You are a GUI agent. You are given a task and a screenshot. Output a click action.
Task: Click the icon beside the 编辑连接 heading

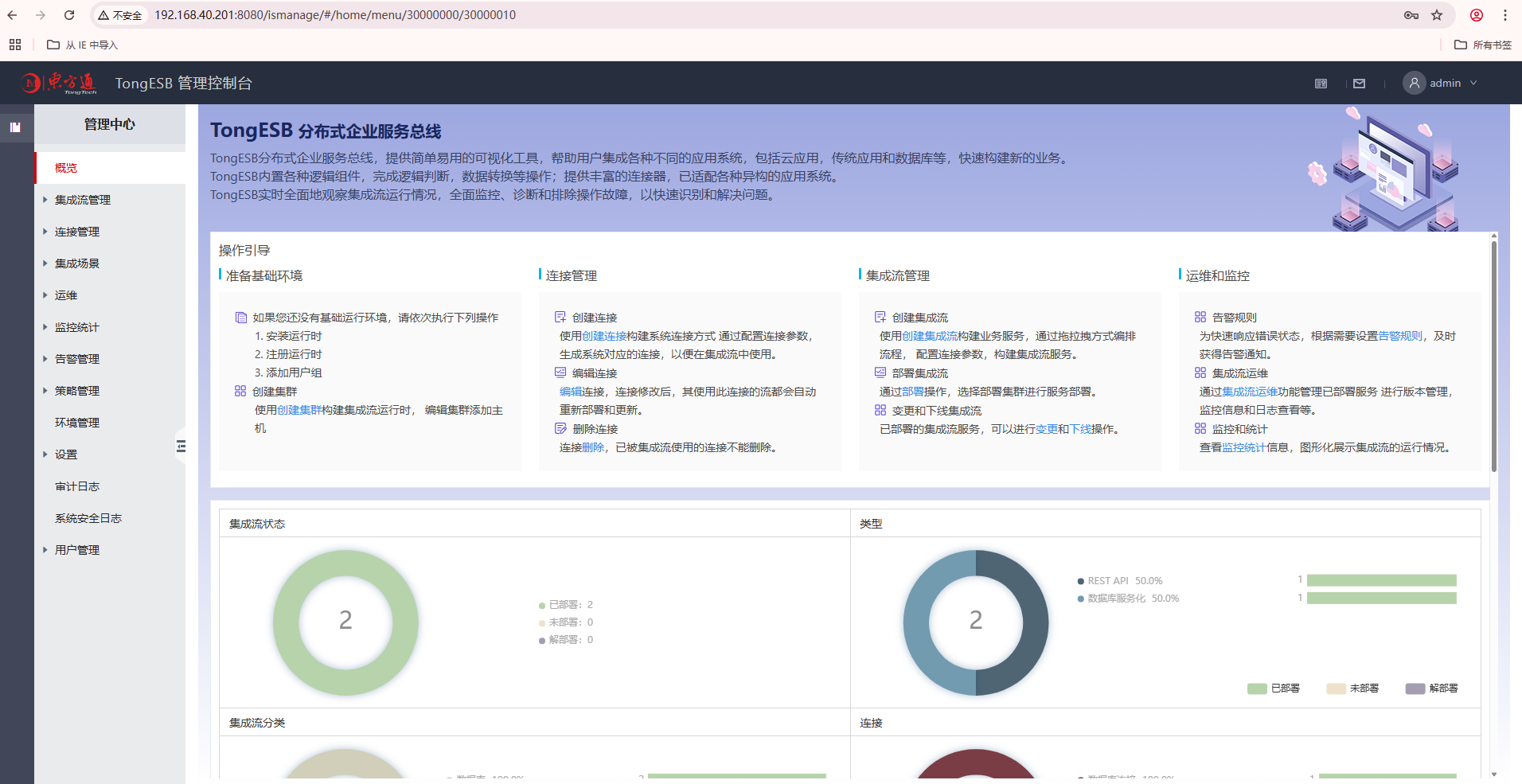coord(560,373)
